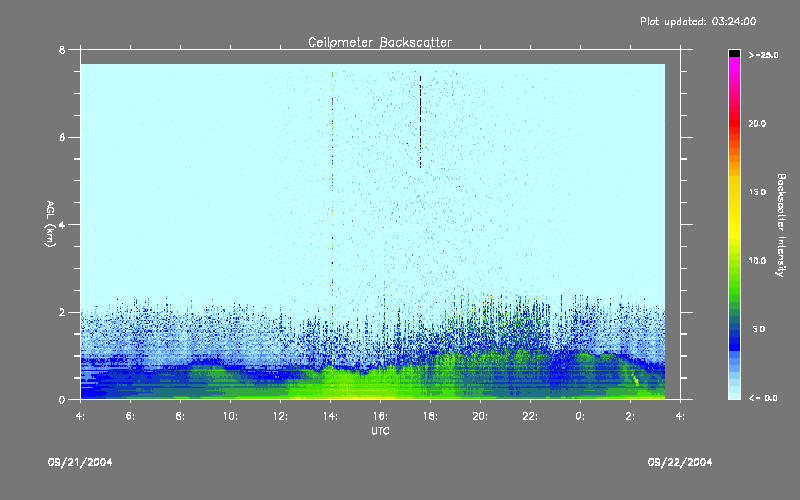Click the "20:" UTC tick label
This screenshot has width=800, height=500.
point(480,416)
